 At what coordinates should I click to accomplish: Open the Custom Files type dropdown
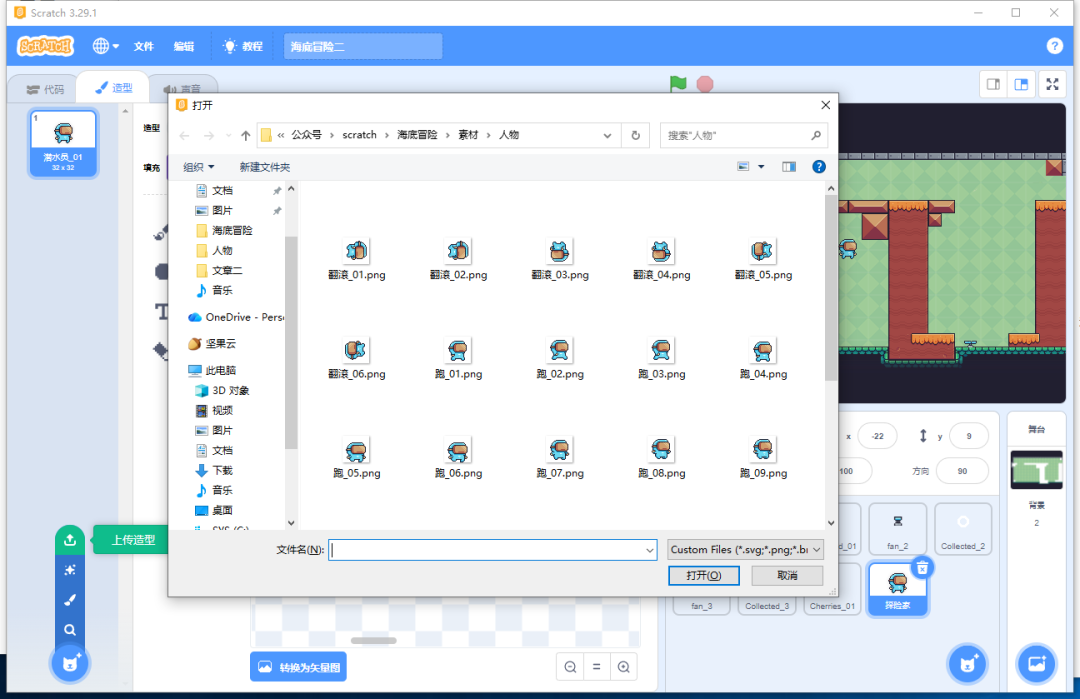[746, 549]
